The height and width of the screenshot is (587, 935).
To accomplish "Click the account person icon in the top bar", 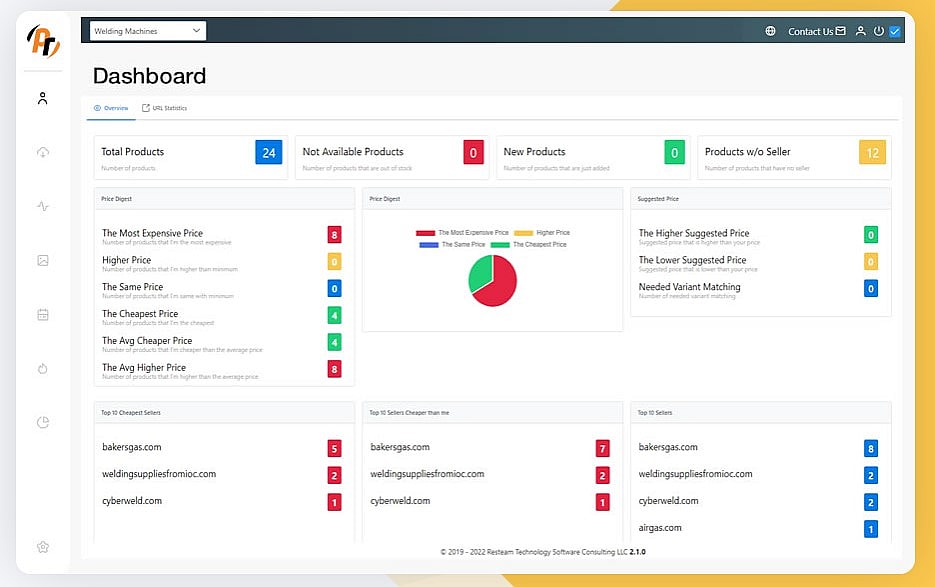I will pyautogui.click(x=860, y=31).
